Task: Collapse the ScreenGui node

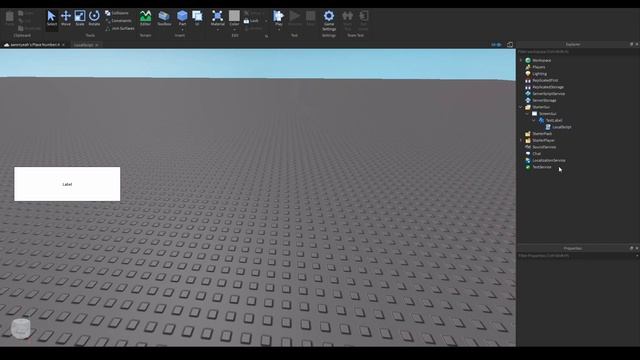Action: (527, 114)
